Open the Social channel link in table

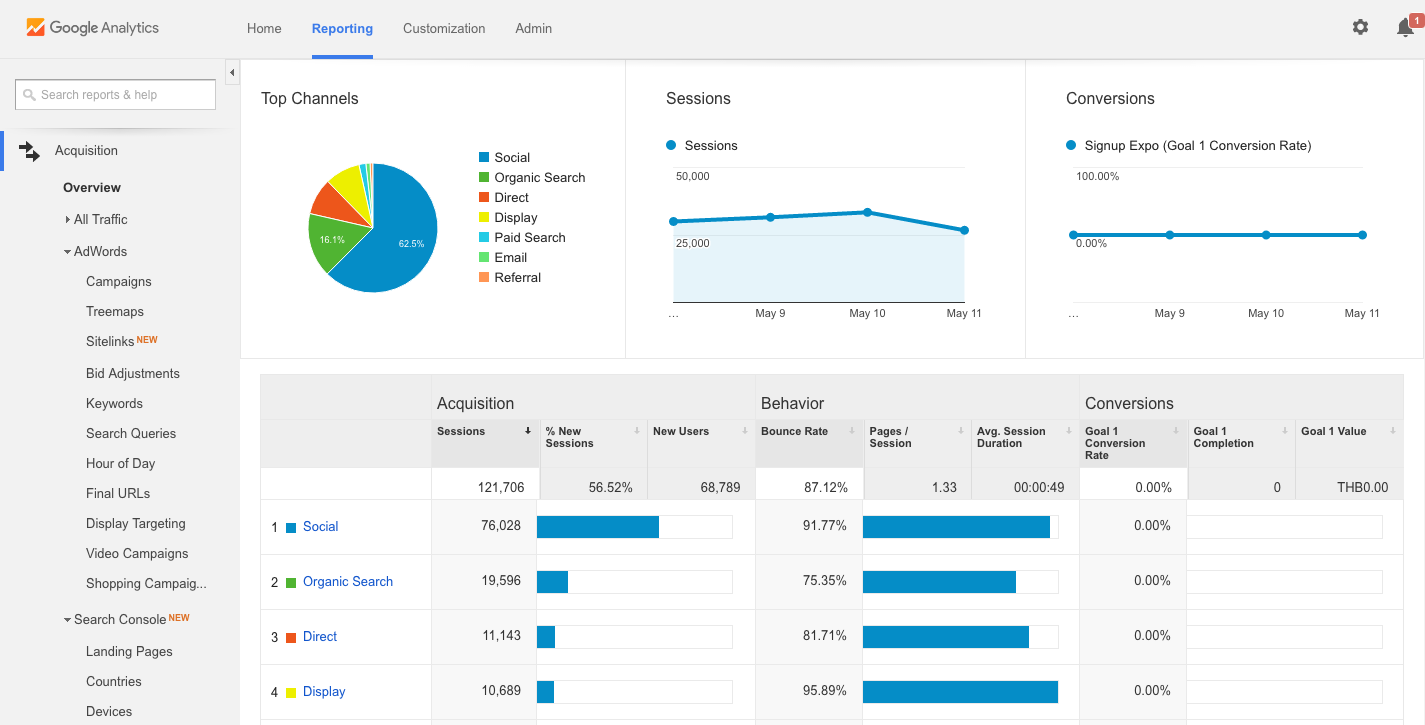click(x=320, y=526)
